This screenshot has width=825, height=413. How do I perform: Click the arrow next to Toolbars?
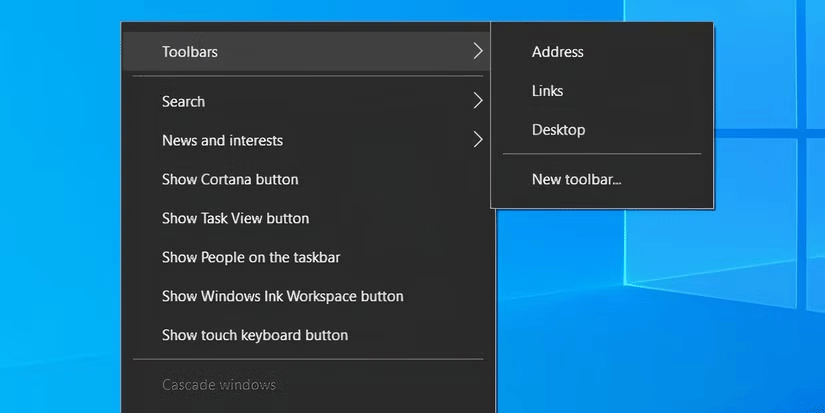coord(478,51)
